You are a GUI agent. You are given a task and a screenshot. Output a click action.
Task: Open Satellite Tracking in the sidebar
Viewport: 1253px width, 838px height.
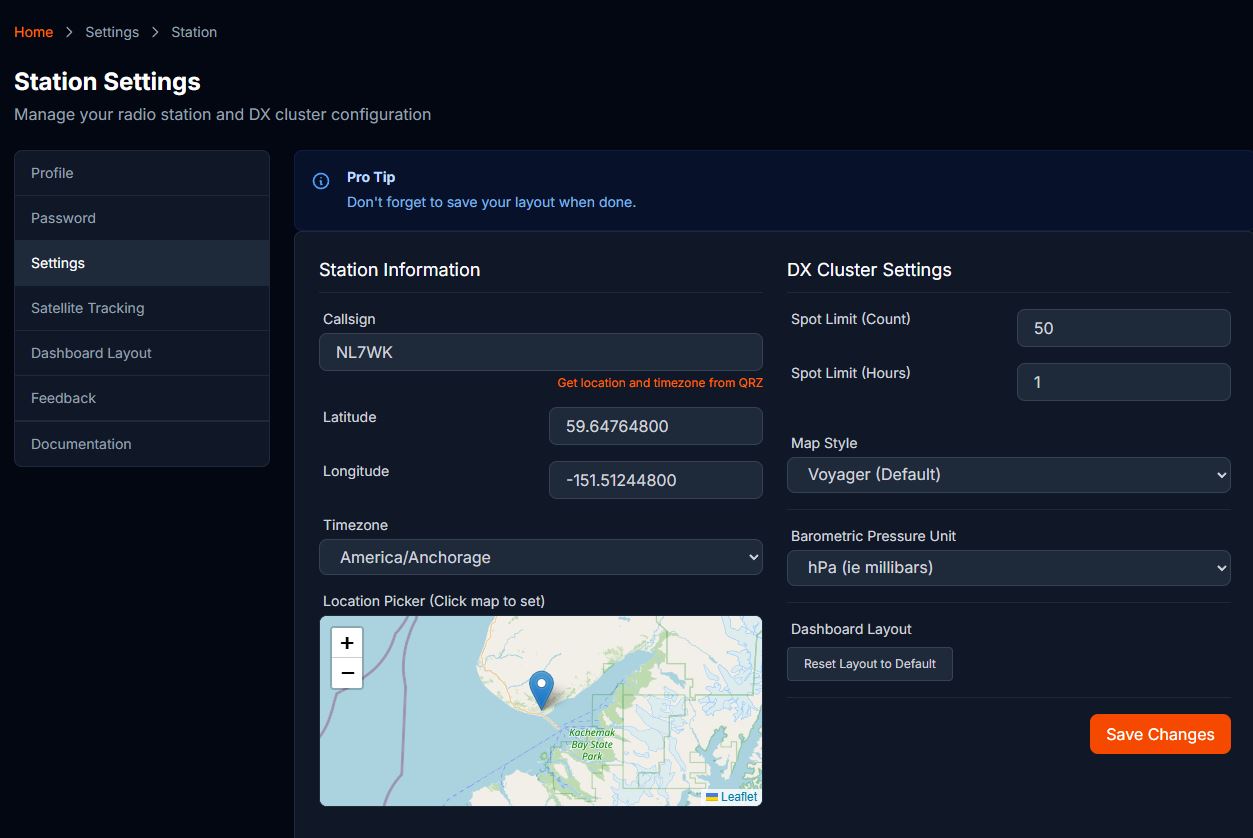(142, 308)
